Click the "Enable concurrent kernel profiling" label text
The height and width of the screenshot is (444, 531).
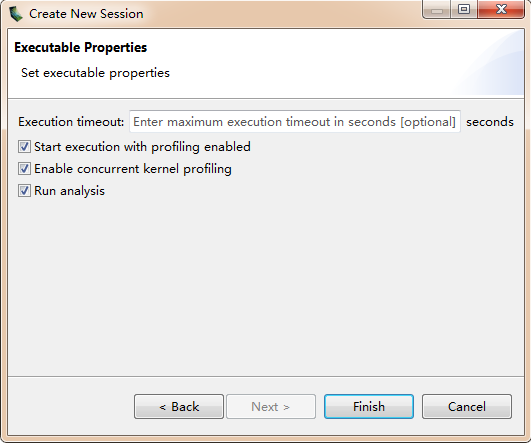[133, 169]
